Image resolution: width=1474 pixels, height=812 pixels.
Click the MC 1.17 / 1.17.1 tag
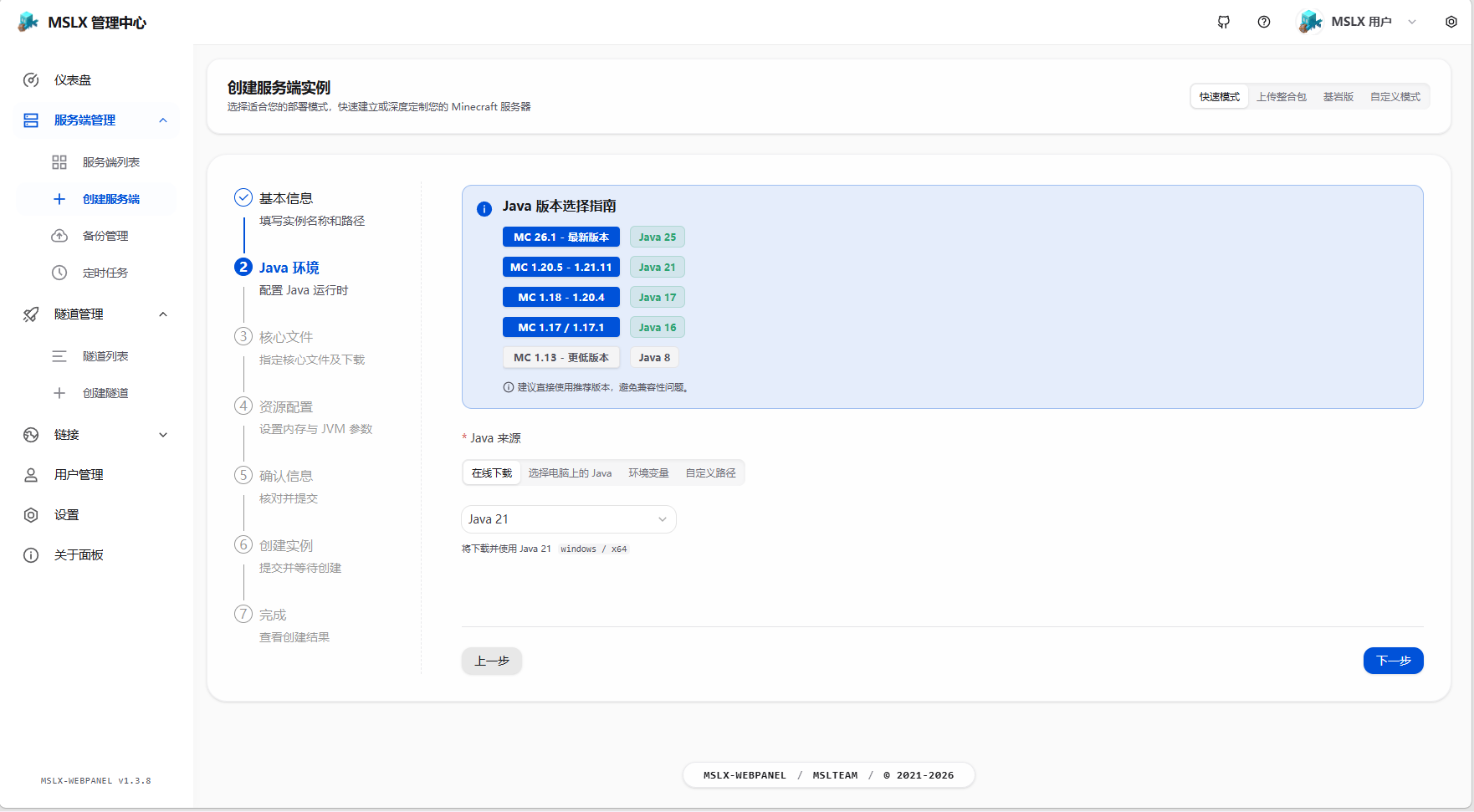561,328
